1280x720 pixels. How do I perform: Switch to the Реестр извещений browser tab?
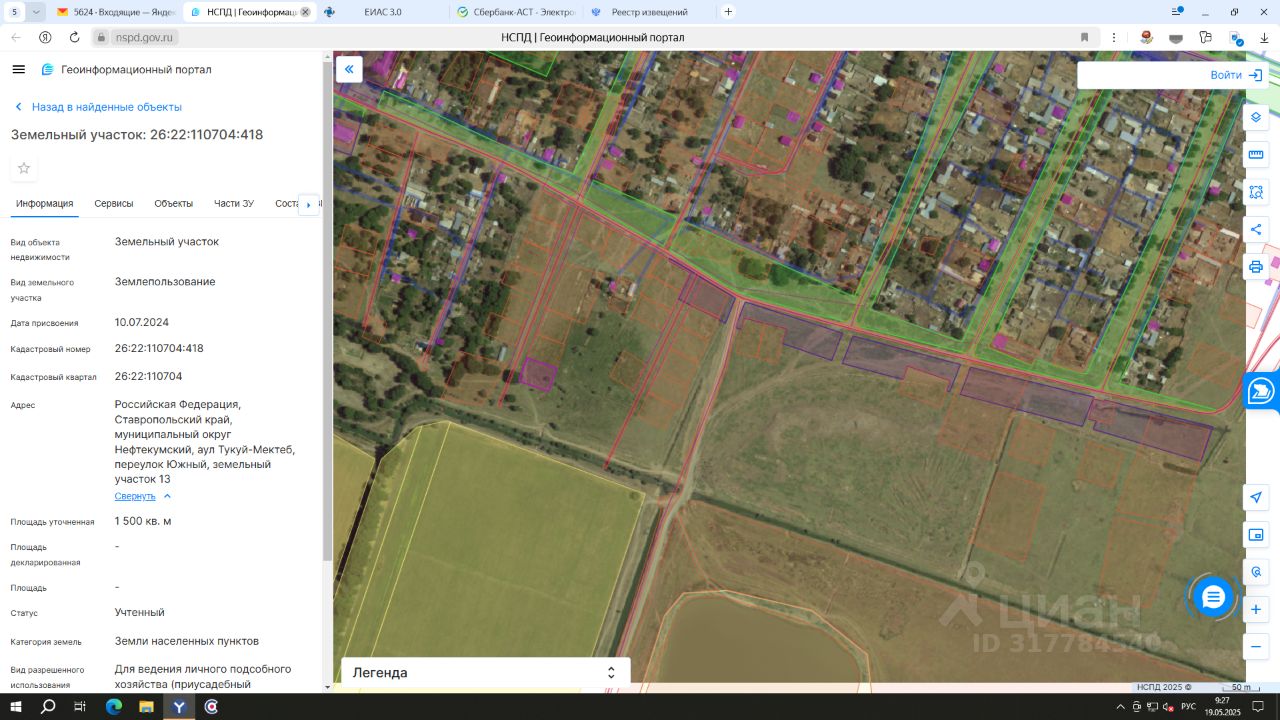[x=648, y=12]
